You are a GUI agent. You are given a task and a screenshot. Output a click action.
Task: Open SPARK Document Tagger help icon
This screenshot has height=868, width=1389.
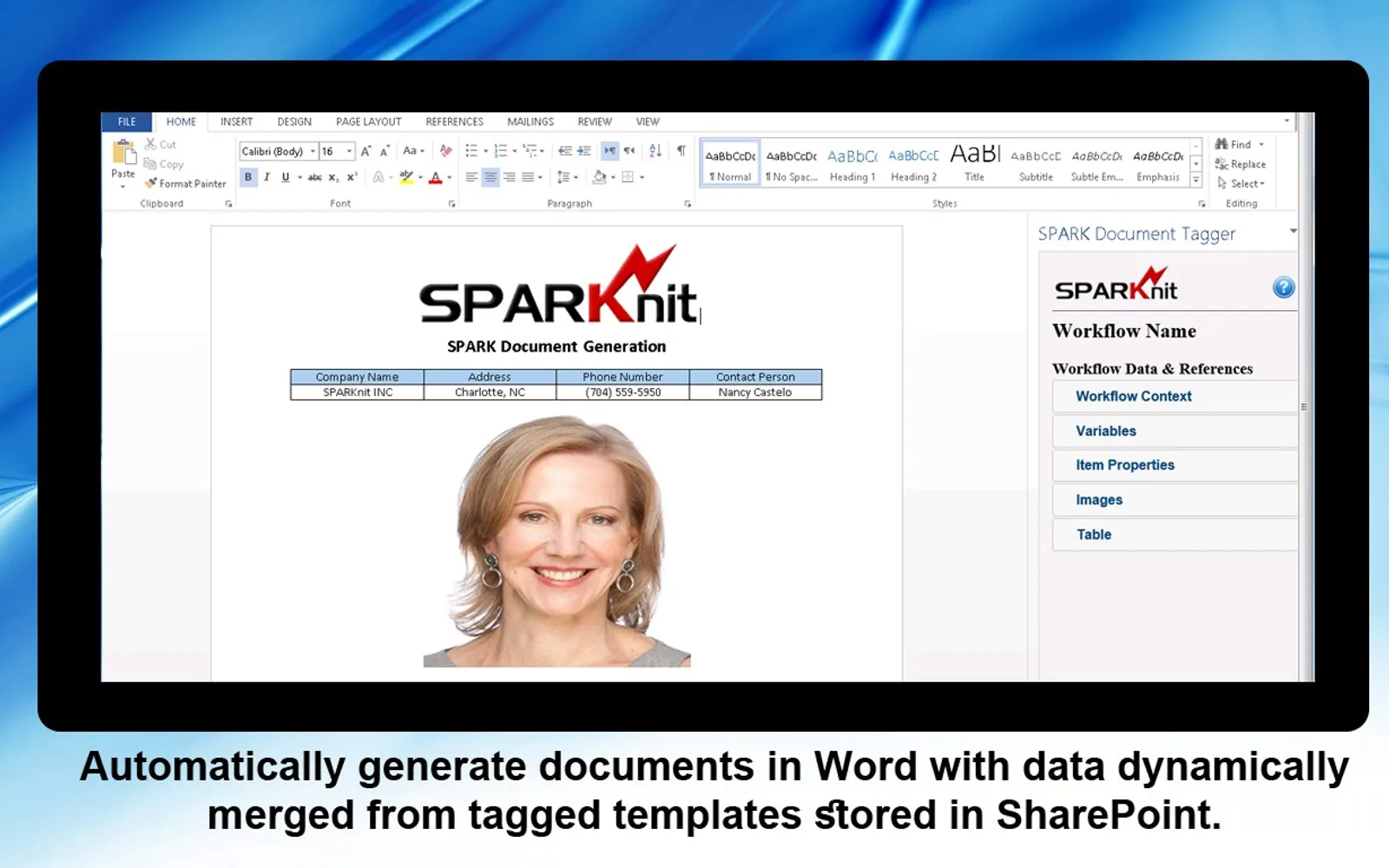pos(1283,287)
